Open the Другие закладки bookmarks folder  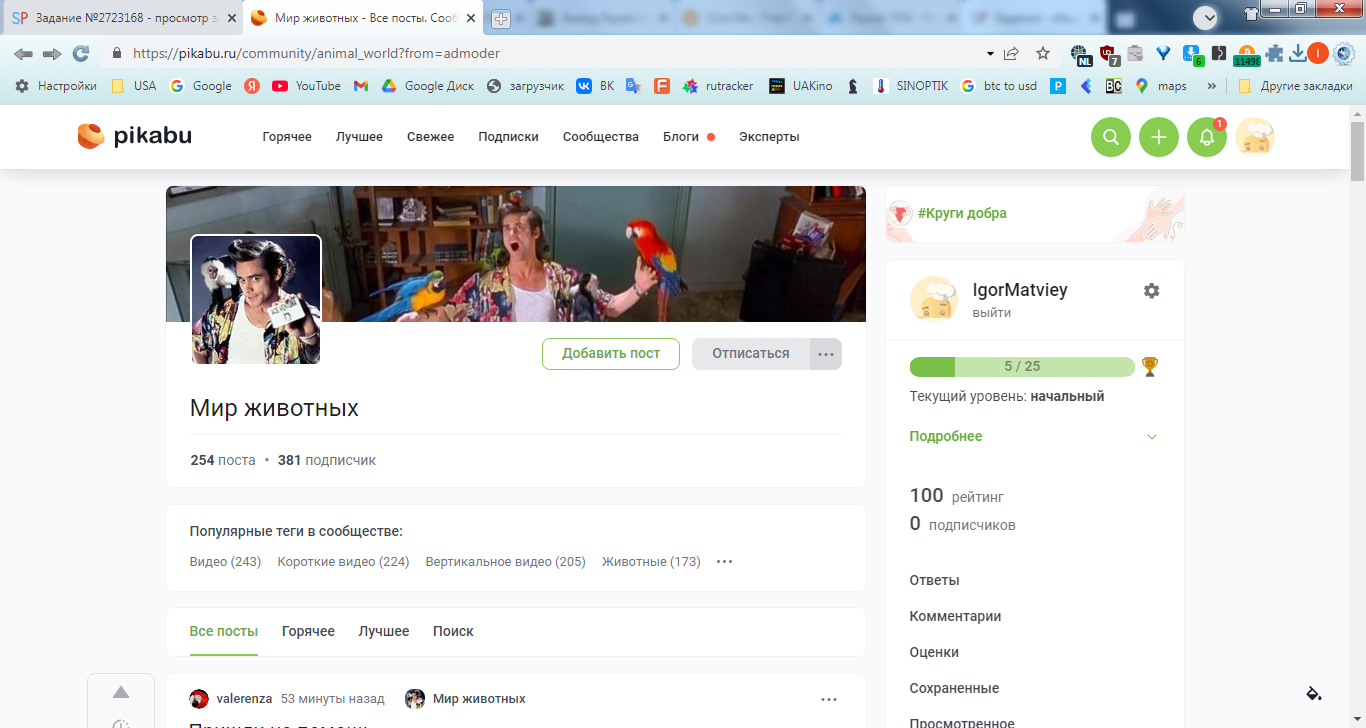tap(1294, 86)
